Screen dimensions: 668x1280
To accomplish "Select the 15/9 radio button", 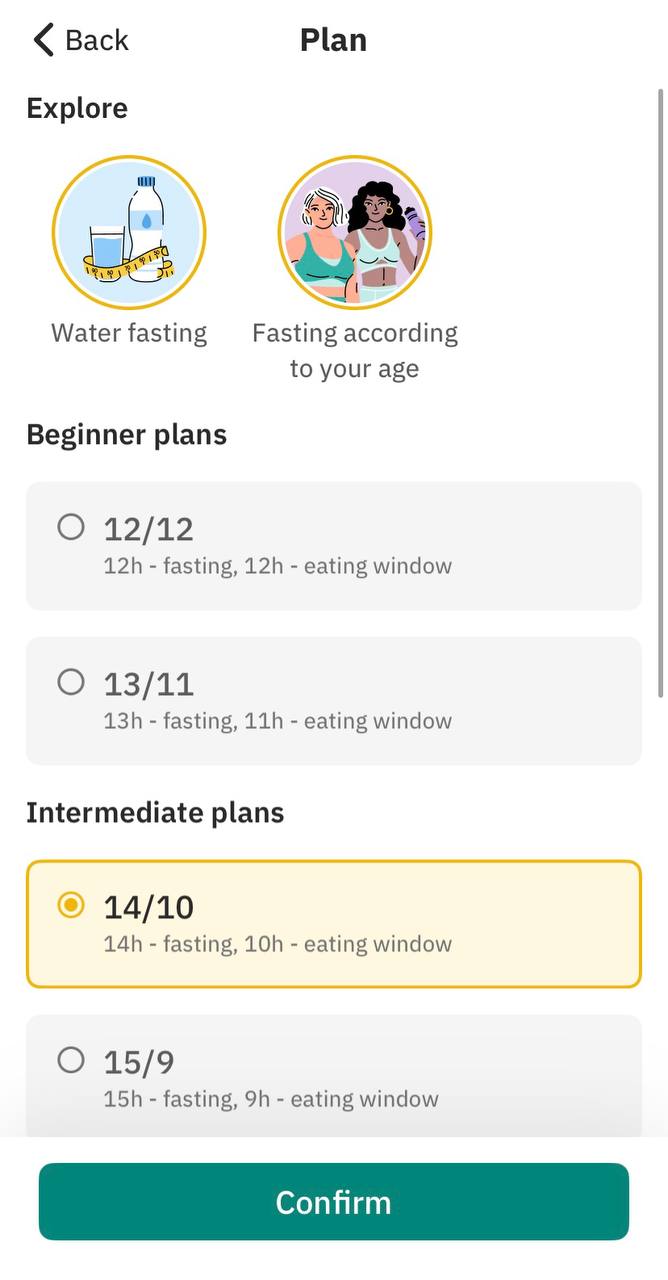I will click(x=71, y=1060).
